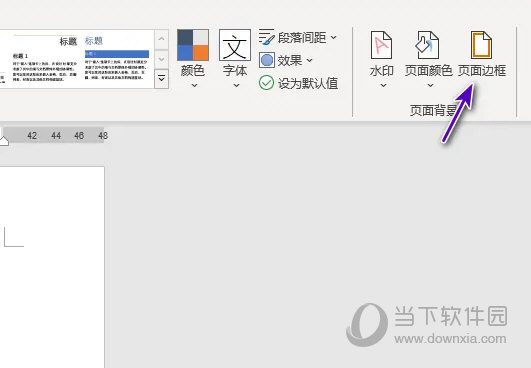Click the Page Color (页面颜色) icon
Image resolution: width=531 pixels, height=368 pixels.
click(428, 45)
